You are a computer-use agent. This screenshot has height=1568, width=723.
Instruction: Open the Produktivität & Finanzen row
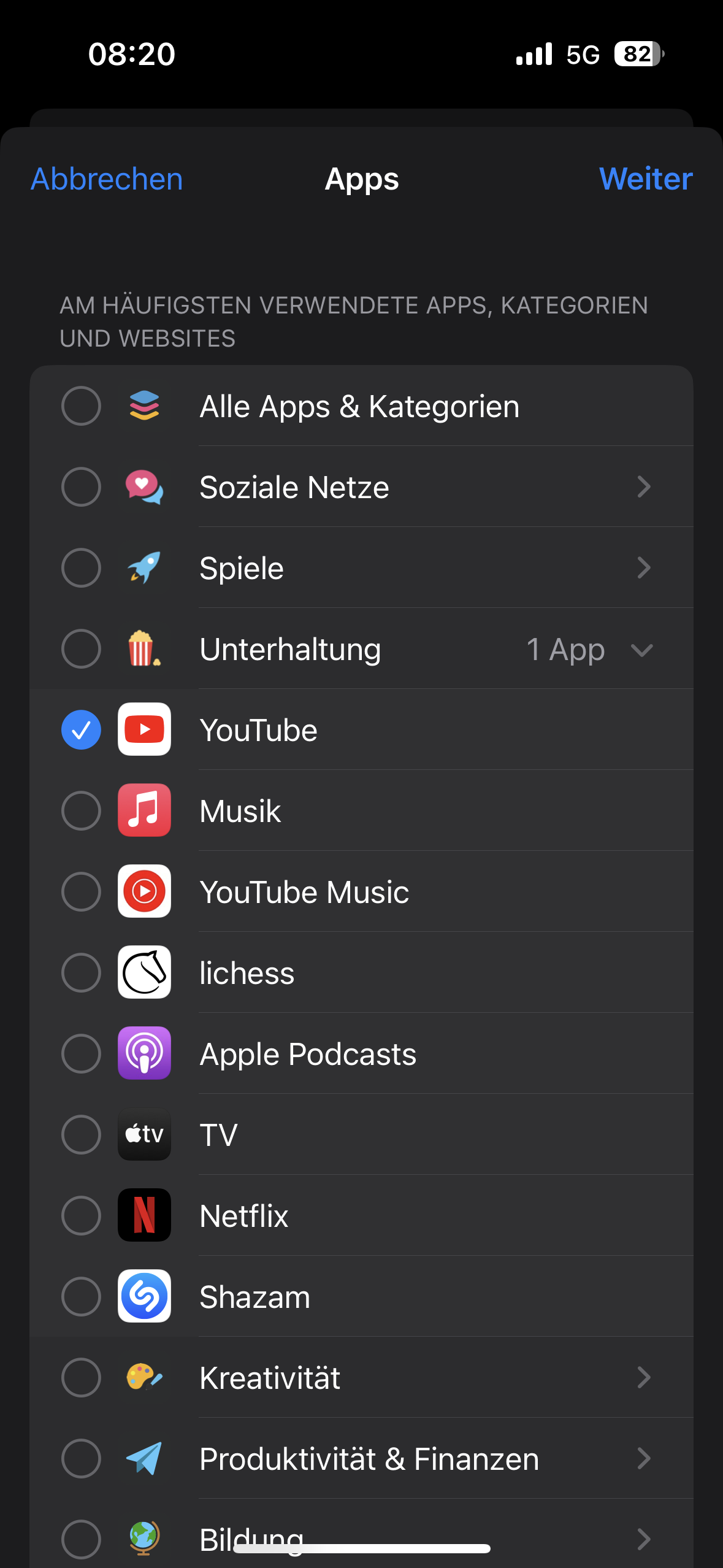(x=369, y=1459)
